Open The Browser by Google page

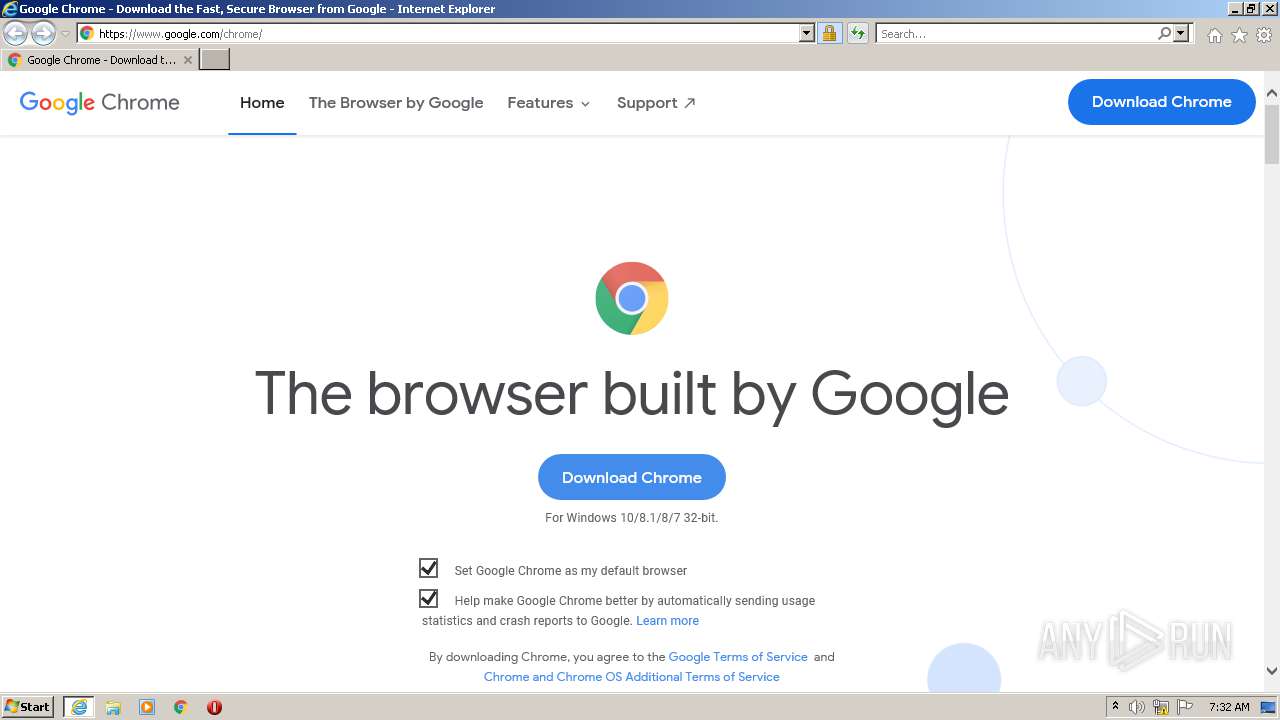[x=396, y=102]
